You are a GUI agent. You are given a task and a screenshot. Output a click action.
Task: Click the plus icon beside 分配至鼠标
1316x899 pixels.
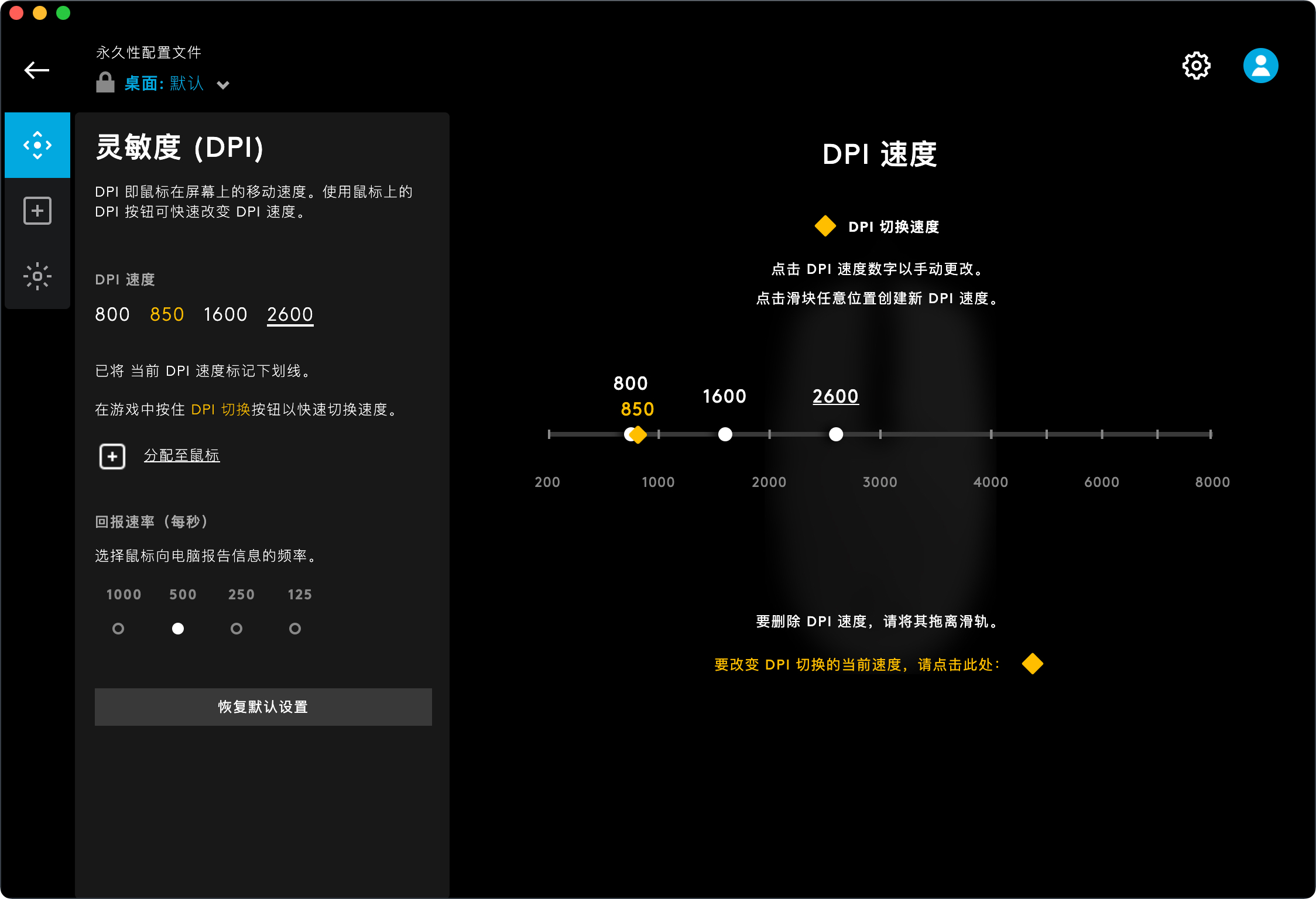pyautogui.click(x=112, y=456)
